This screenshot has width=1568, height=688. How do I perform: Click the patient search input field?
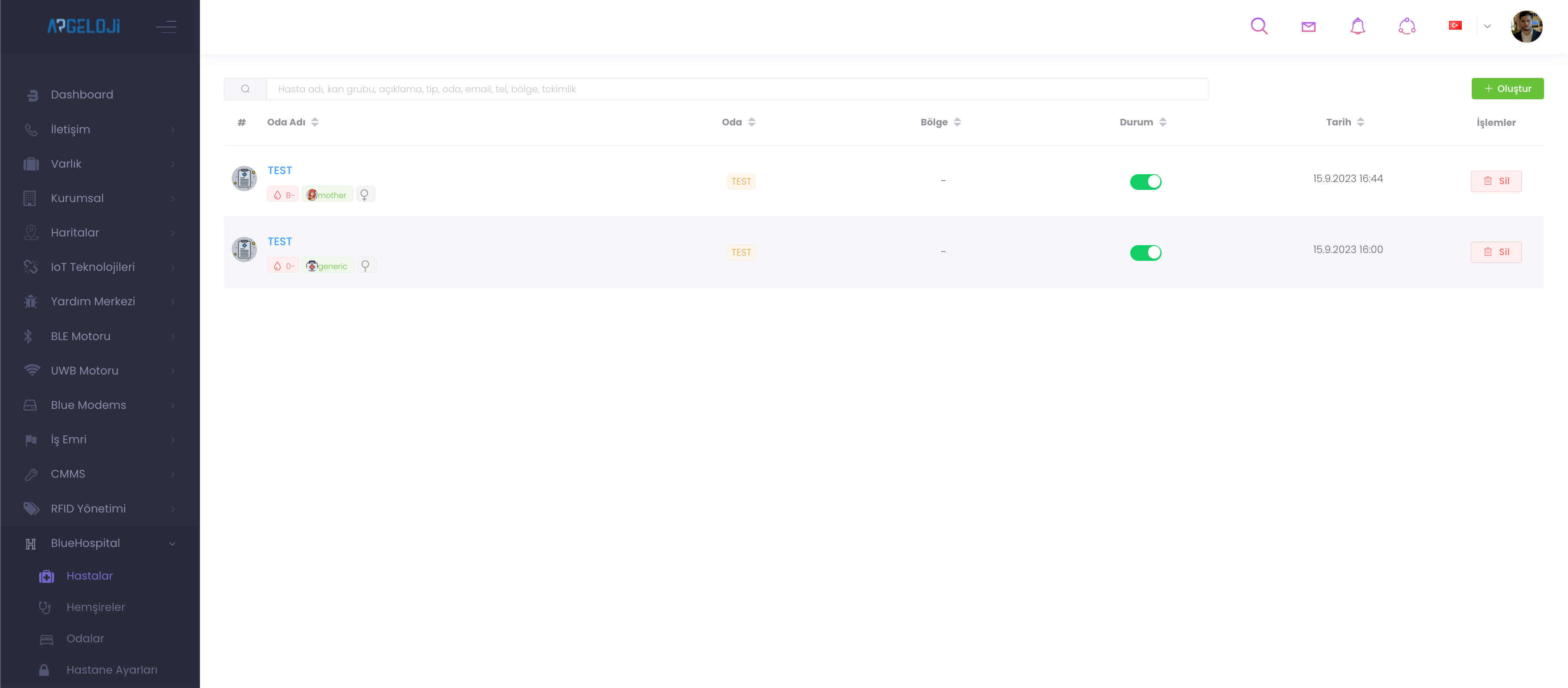pyautogui.click(x=737, y=89)
